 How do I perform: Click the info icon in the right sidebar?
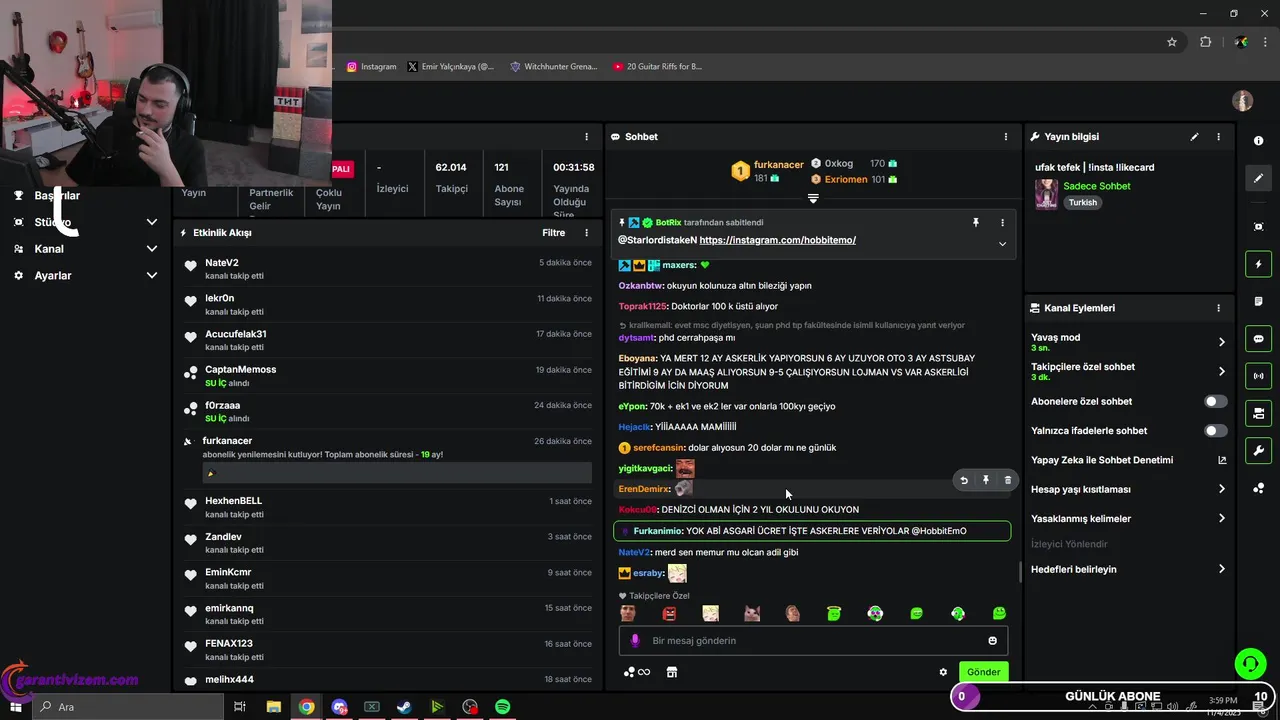click(x=1258, y=141)
